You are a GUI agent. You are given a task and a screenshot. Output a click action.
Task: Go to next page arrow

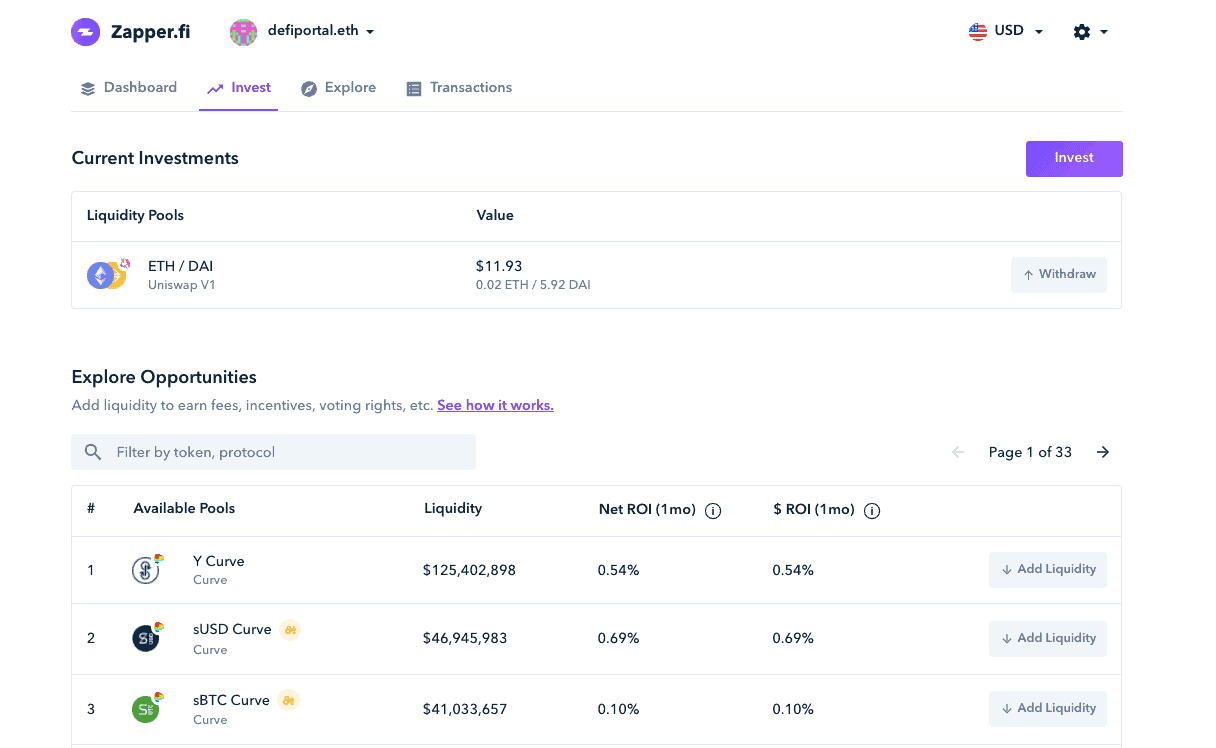(x=1103, y=452)
